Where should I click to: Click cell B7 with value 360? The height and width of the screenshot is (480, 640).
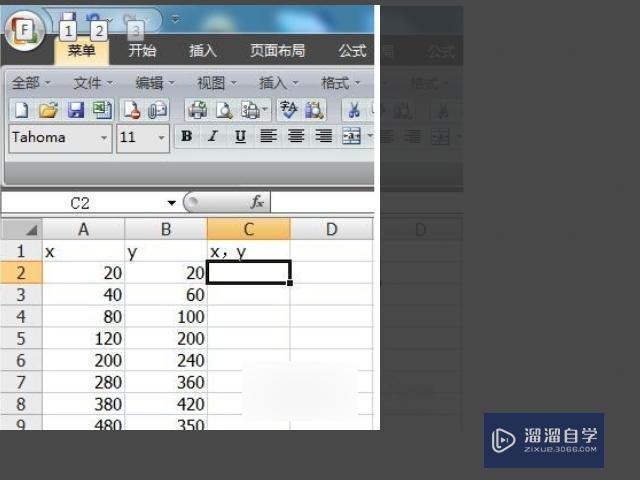(x=166, y=382)
